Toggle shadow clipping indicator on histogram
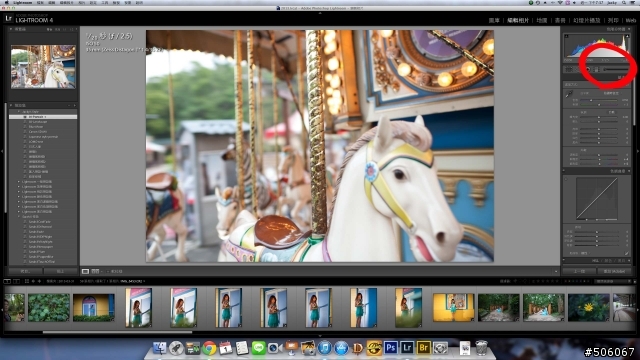Viewport: 640px width, 360px height. coord(567,37)
